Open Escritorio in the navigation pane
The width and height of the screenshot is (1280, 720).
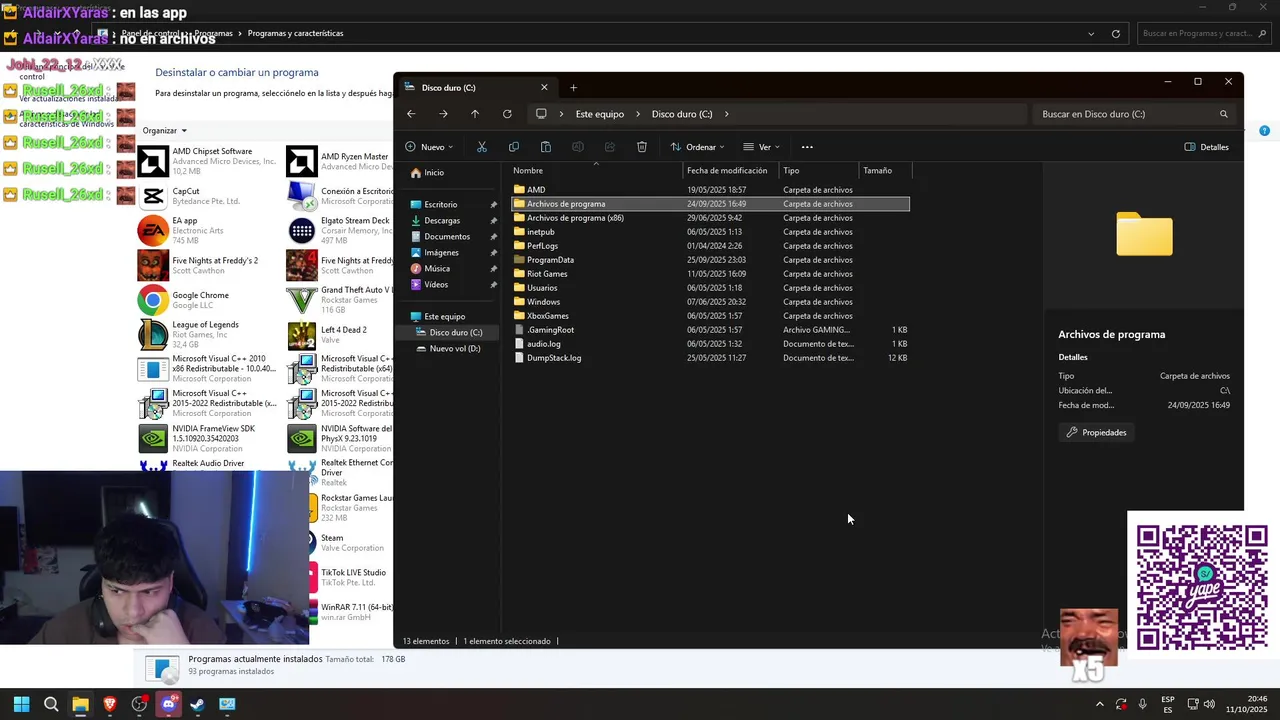[x=440, y=204]
